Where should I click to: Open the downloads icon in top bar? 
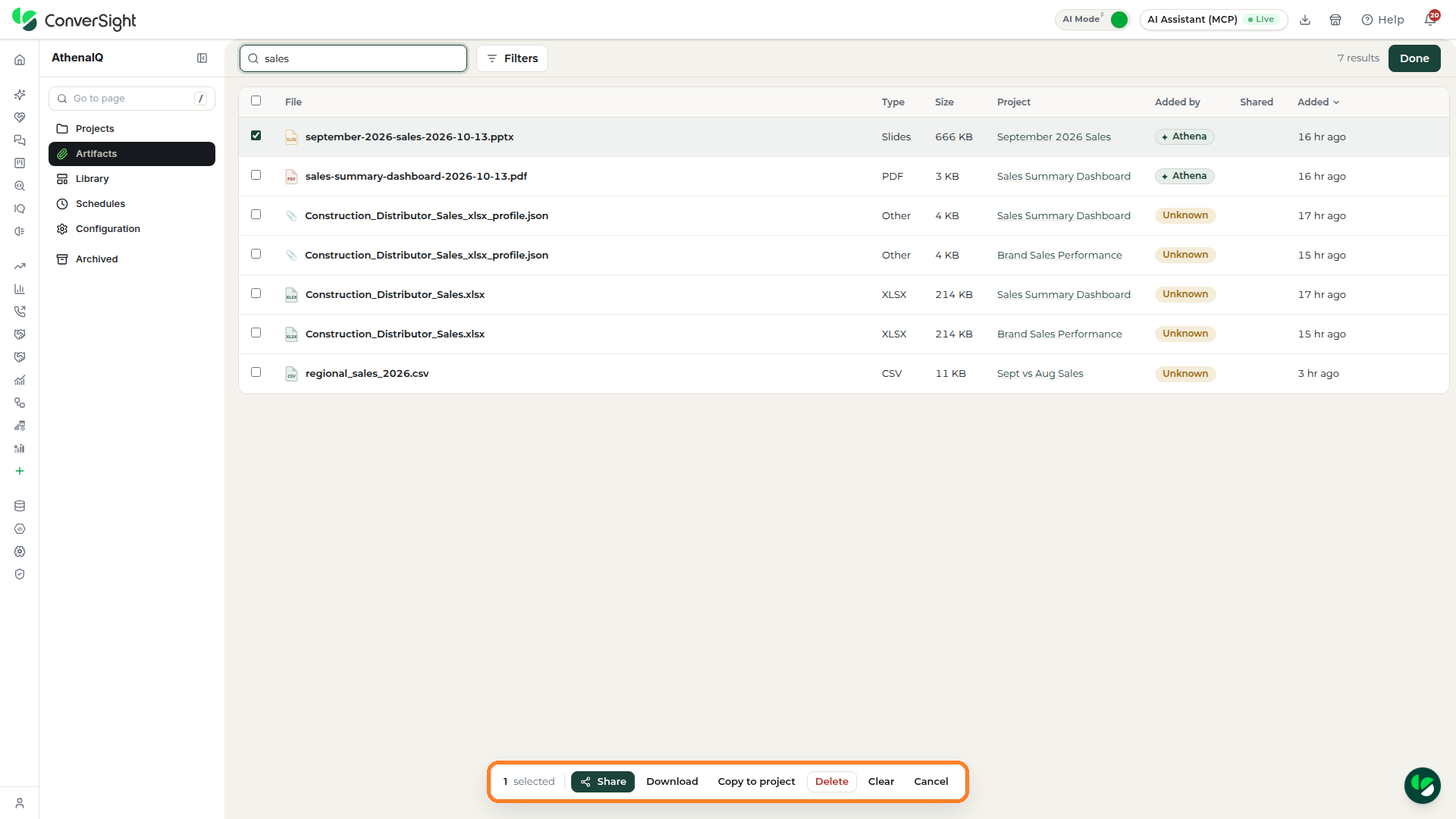(1305, 20)
